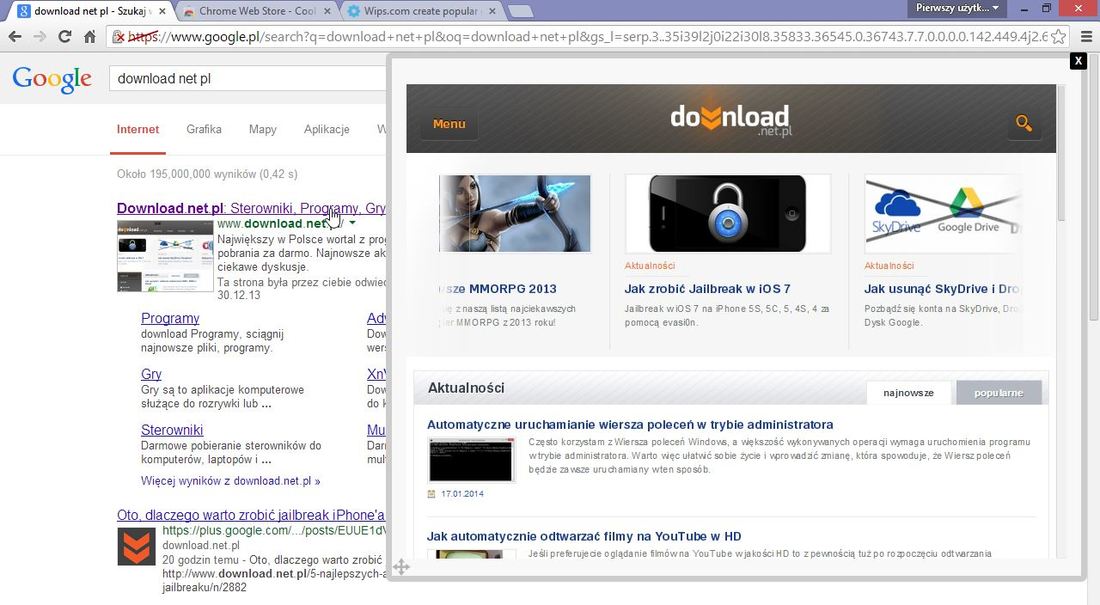Bookmark this page with the star icon

pyautogui.click(x=1059, y=36)
